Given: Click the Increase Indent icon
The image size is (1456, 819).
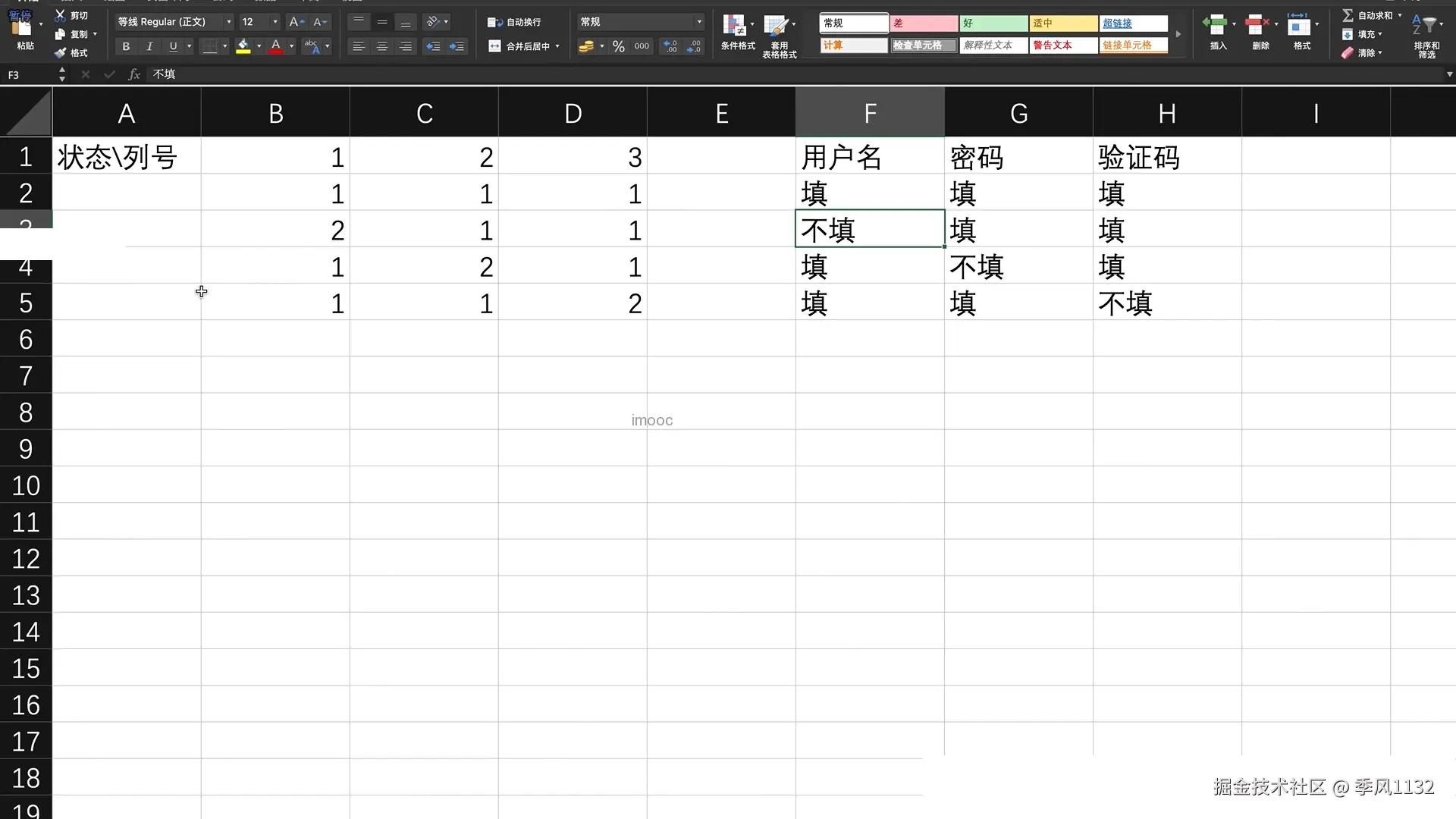Looking at the screenshot, I should point(457,47).
